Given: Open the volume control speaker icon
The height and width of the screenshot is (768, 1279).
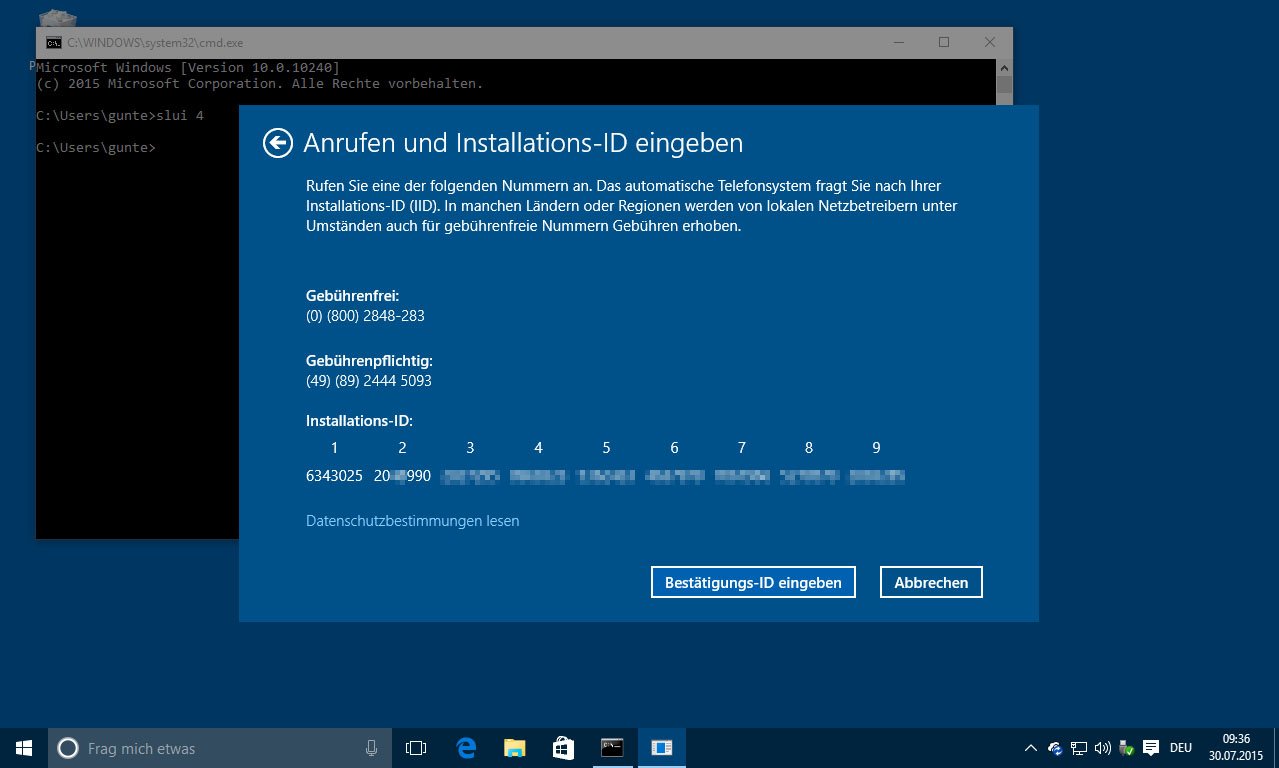Looking at the screenshot, I should [x=1101, y=748].
